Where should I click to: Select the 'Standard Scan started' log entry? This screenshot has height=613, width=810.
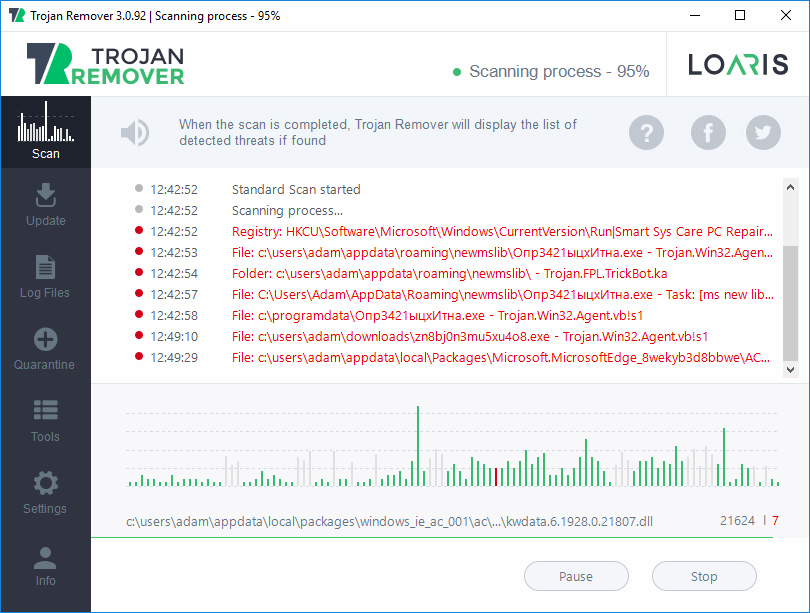click(x=296, y=190)
